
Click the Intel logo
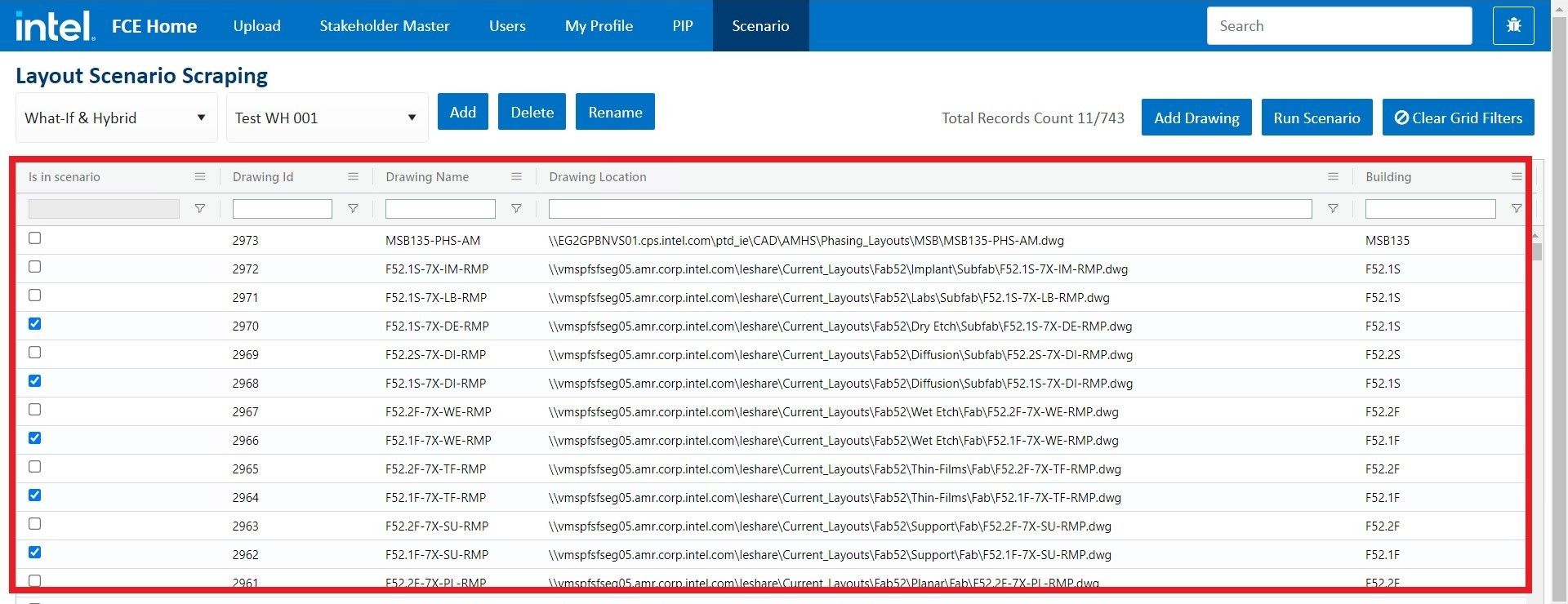click(54, 26)
